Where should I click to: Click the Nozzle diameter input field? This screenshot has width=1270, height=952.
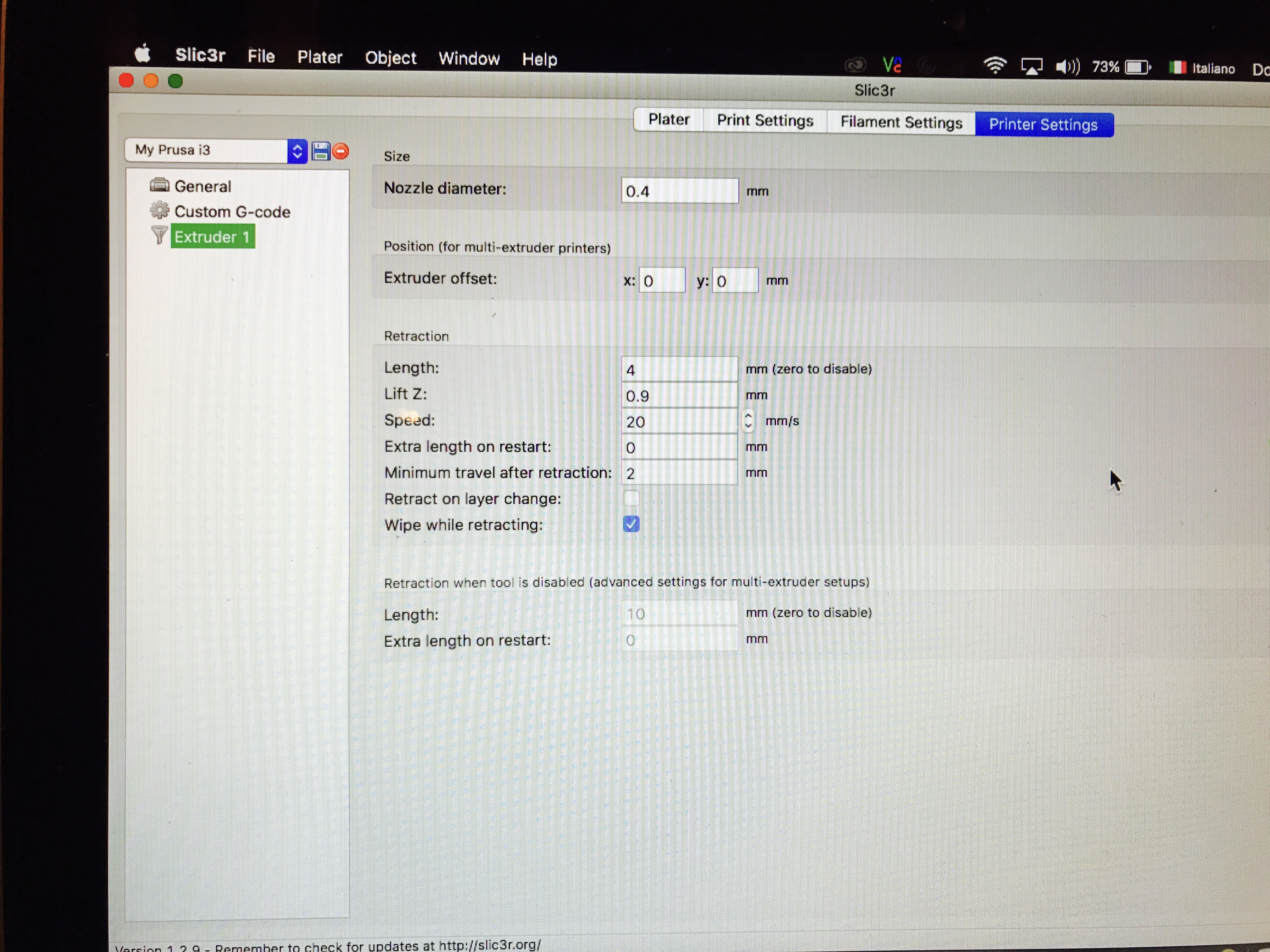680,190
